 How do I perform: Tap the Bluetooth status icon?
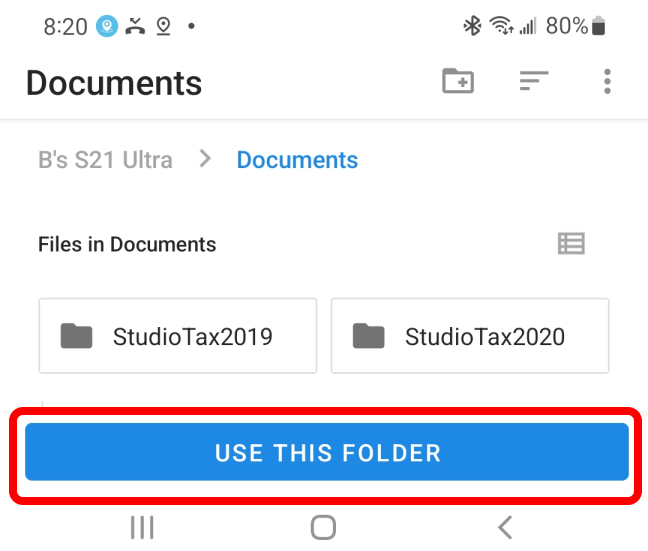coord(472,26)
